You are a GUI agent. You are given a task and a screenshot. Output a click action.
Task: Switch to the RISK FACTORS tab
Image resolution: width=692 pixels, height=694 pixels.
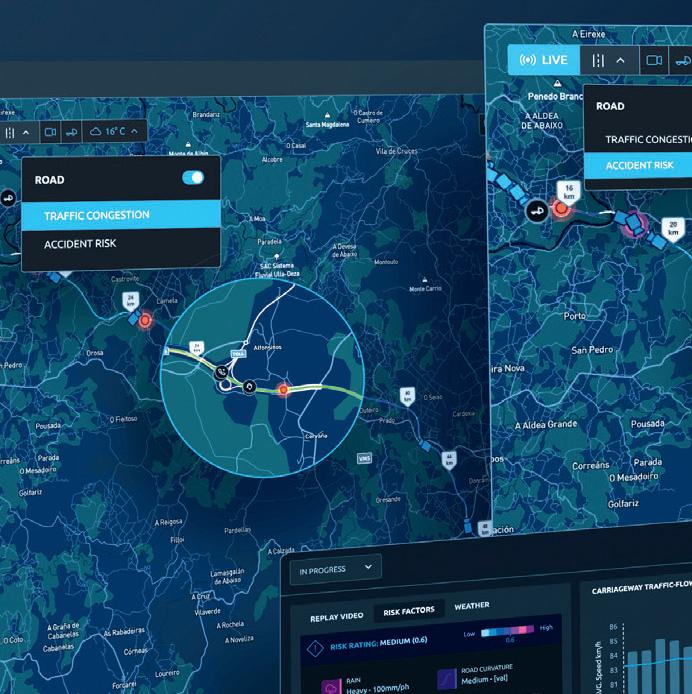click(409, 611)
